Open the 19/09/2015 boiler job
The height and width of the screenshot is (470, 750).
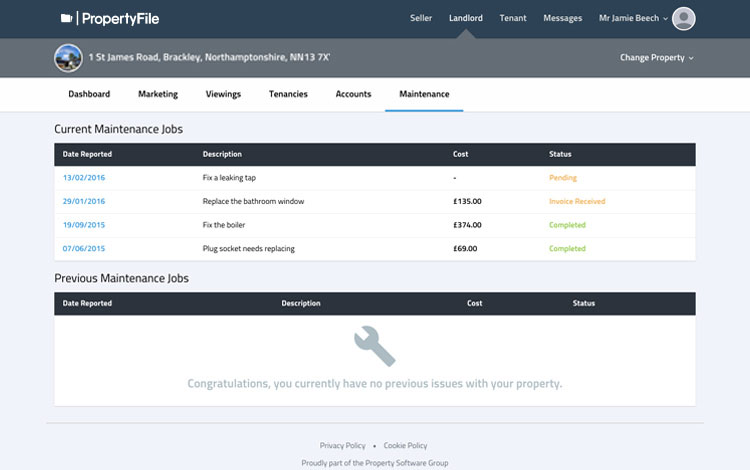tap(84, 225)
